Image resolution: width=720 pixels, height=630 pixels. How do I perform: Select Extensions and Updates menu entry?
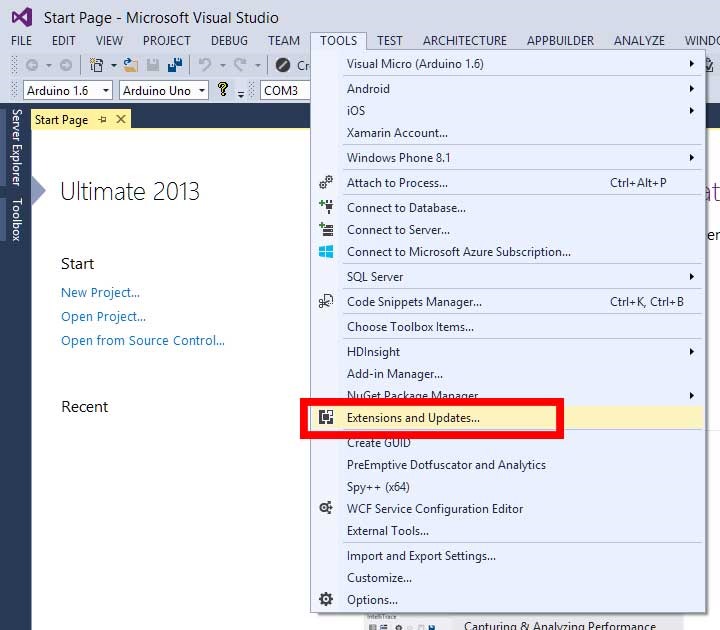coord(413,418)
